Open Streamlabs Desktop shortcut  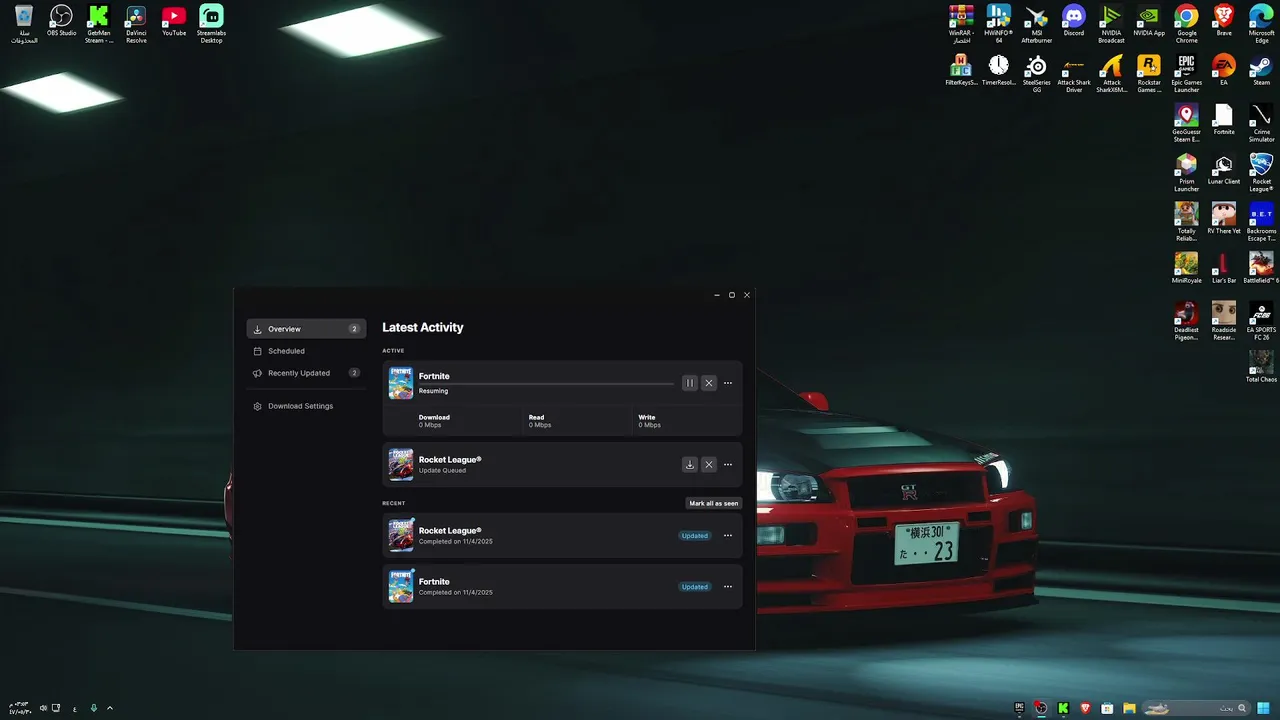[x=211, y=24]
